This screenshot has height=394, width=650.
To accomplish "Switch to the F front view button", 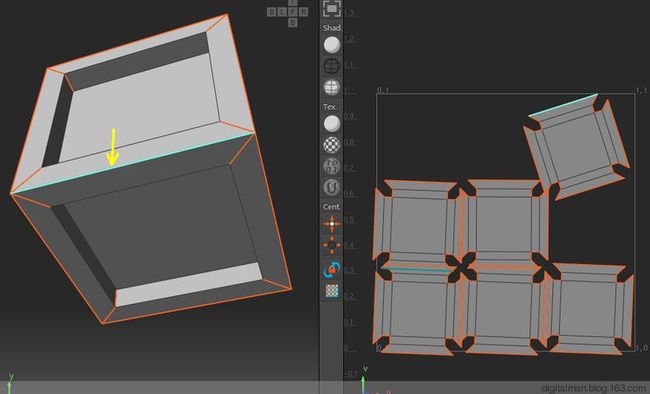I will [x=293, y=12].
